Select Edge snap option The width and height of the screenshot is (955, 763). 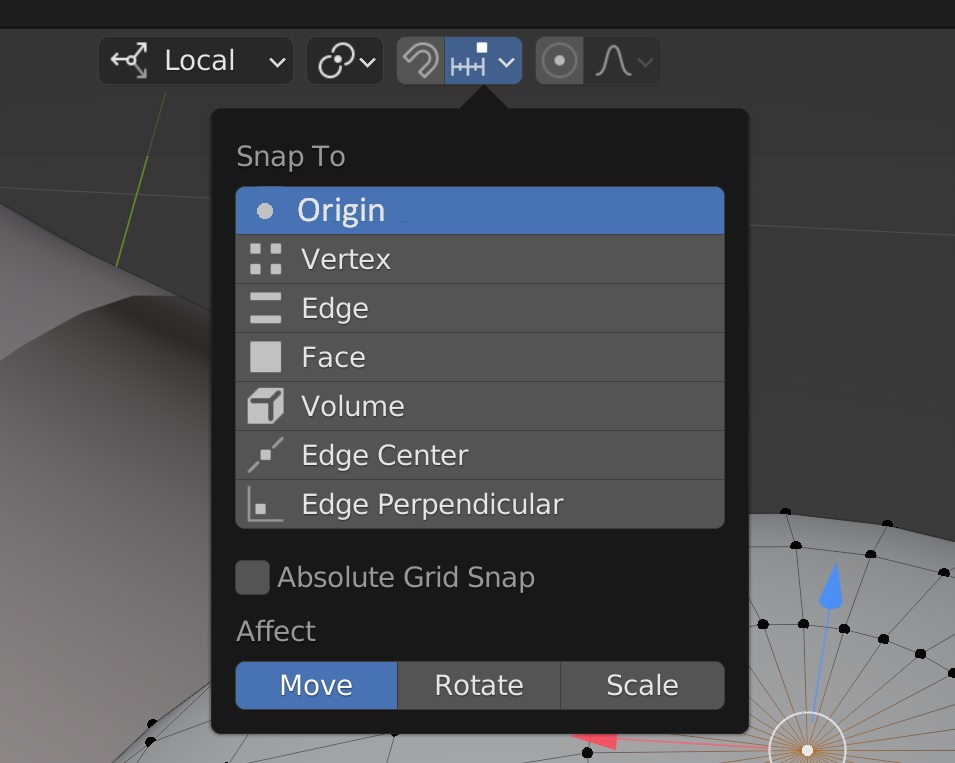pyautogui.click(x=480, y=308)
